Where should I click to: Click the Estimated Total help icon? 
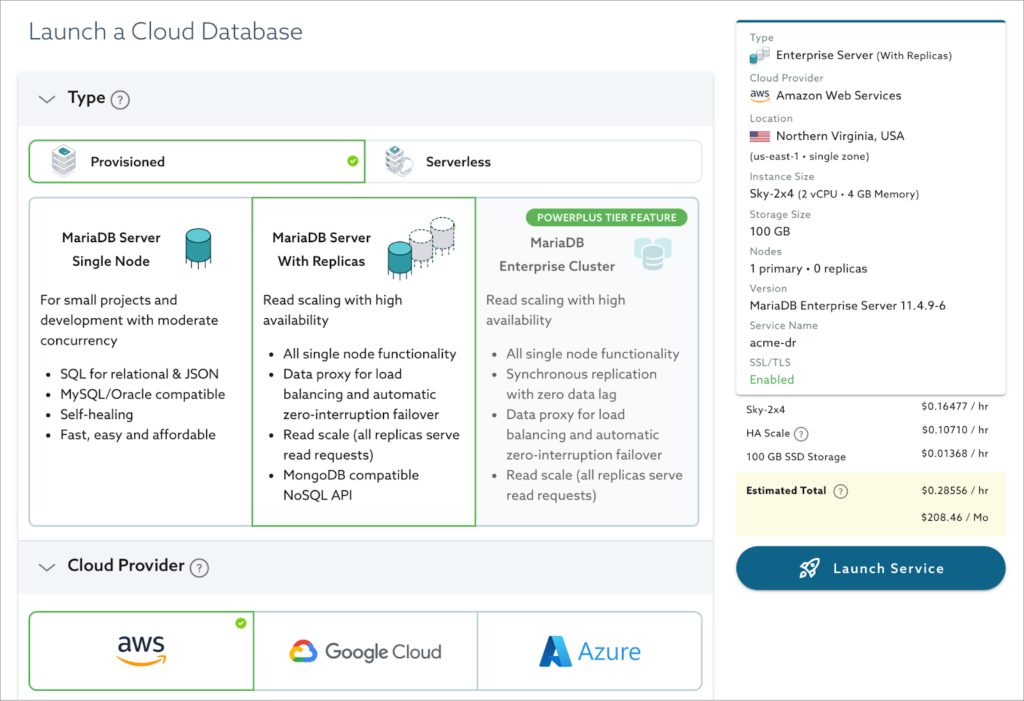(x=840, y=491)
